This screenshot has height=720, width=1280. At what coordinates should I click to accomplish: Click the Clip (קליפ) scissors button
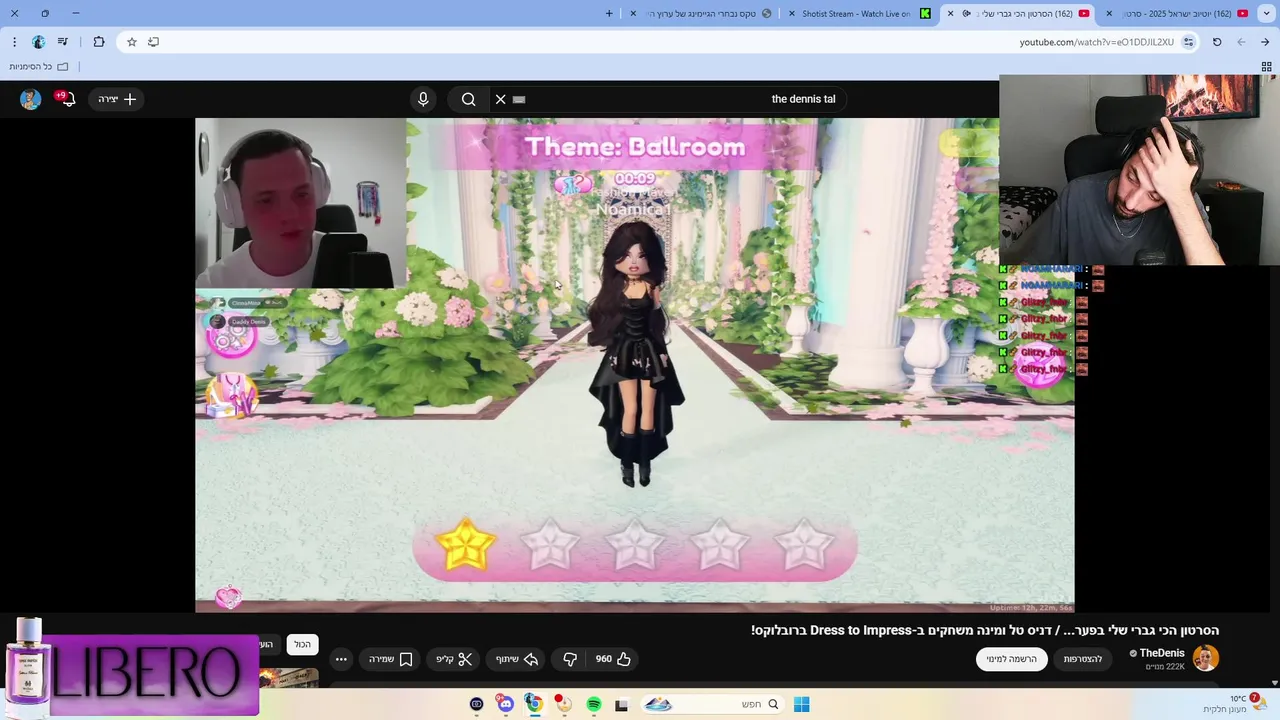click(453, 659)
